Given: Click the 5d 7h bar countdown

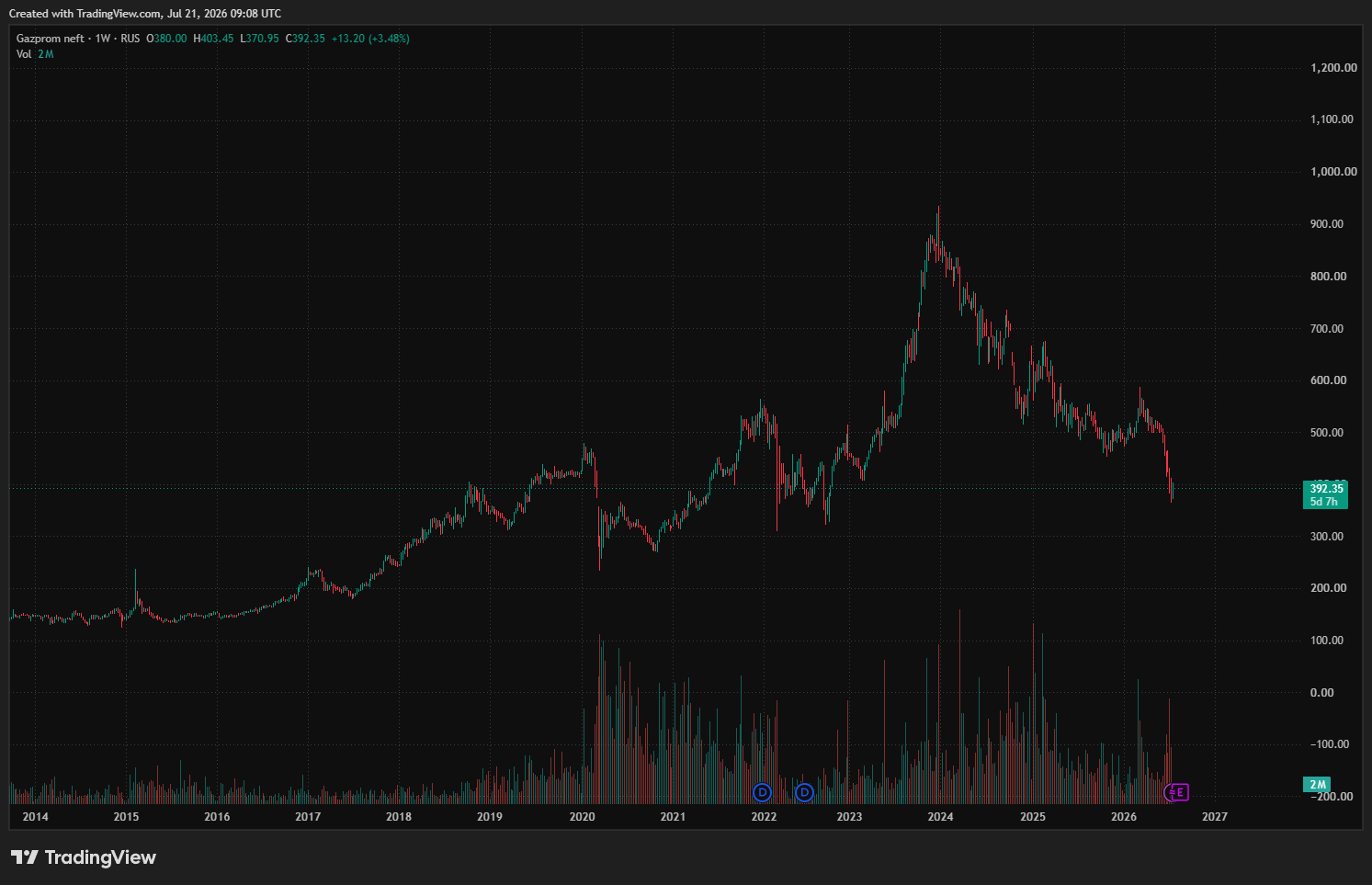Looking at the screenshot, I should tap(1324, 502).
